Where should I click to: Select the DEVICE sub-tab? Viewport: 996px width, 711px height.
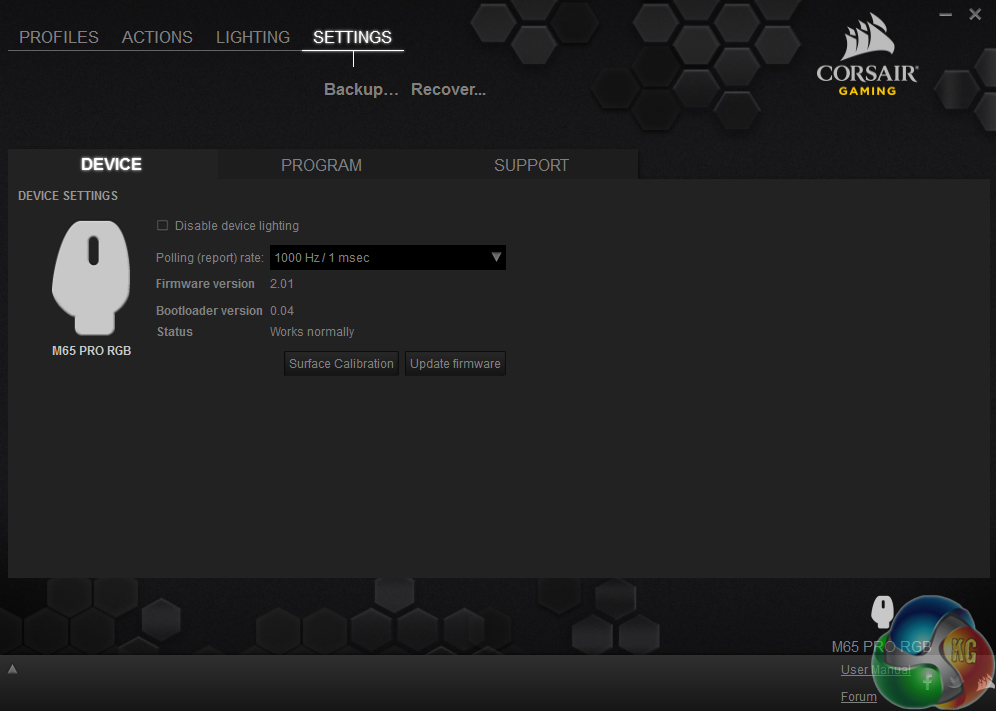tap(112, 165)
